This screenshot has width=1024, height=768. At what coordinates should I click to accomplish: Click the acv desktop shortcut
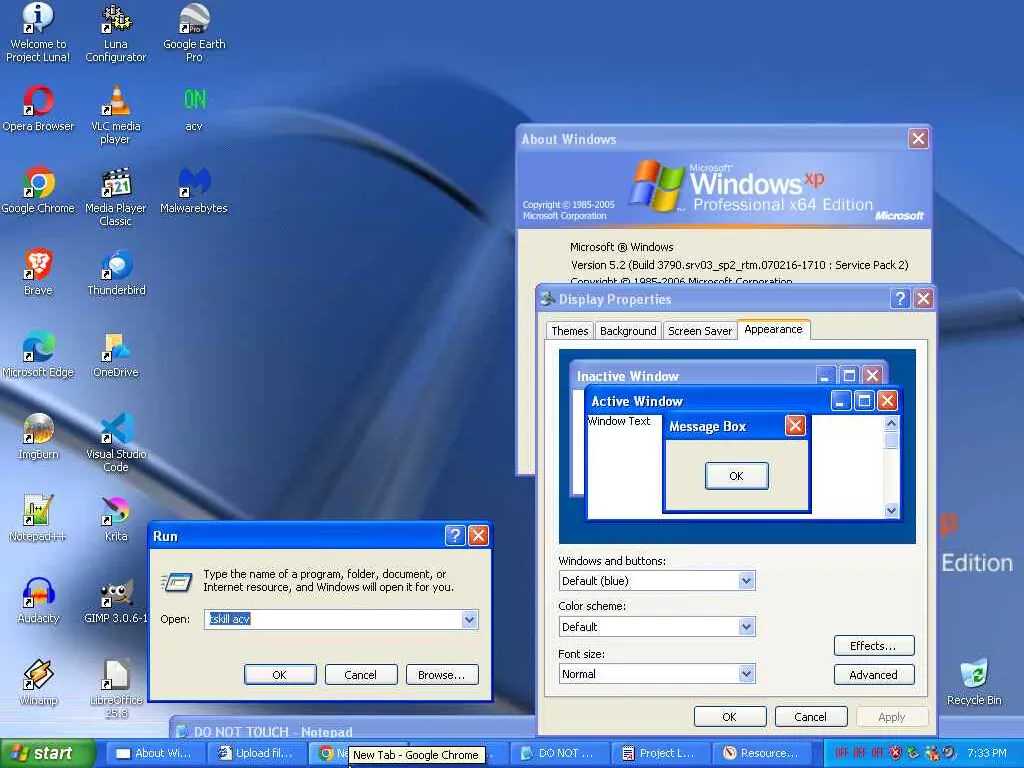click(x=194, y=109)
